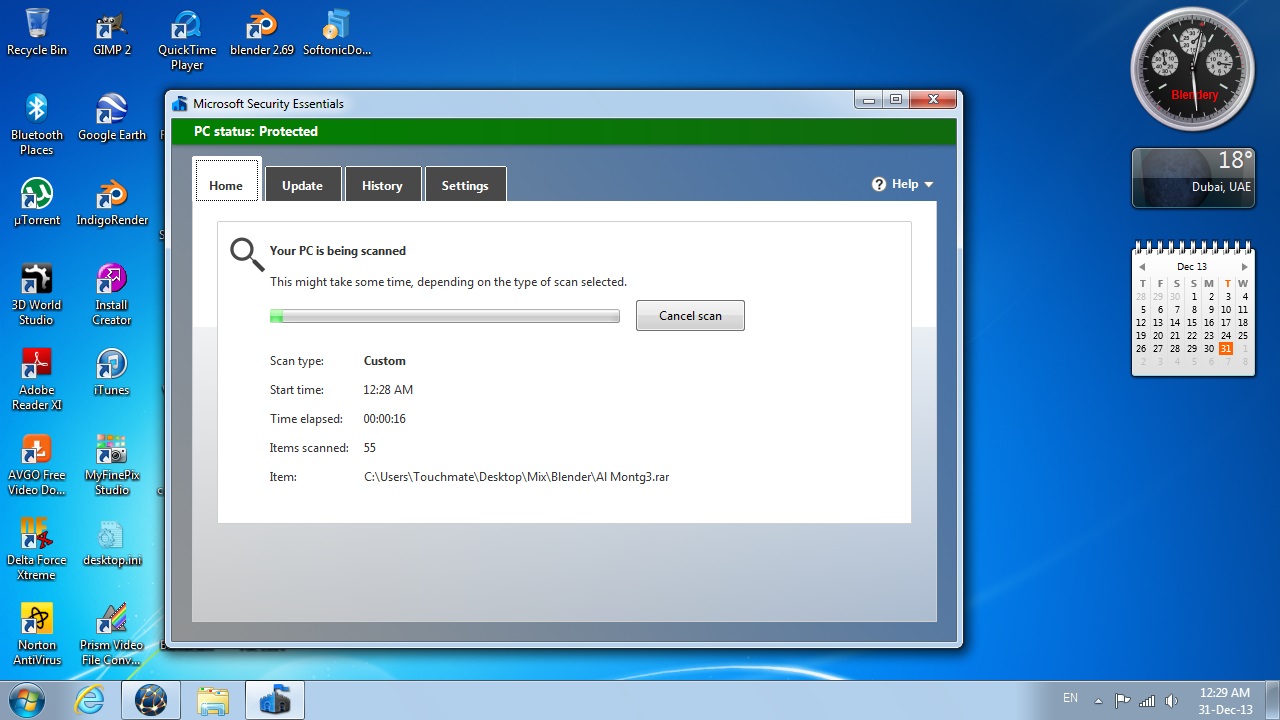This screenshot has width=1280, height=720.
Task: Click the Action Center flag tray icon
Action: [x=1122, y=700]
